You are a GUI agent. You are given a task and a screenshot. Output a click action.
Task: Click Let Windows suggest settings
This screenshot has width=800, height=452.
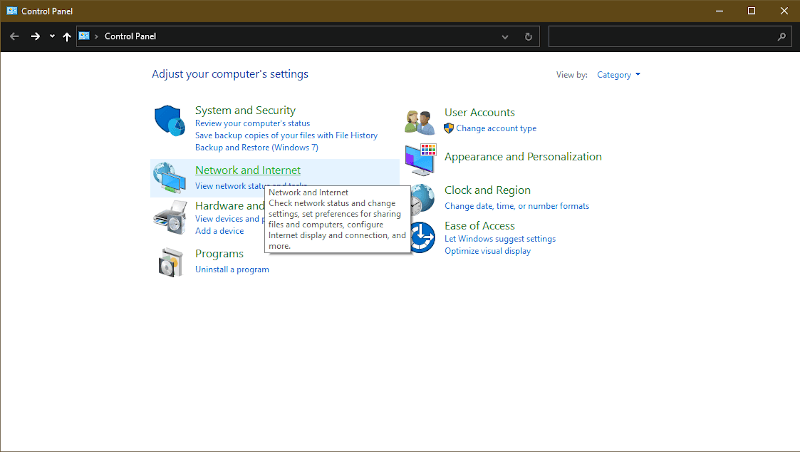click(500, 239)
